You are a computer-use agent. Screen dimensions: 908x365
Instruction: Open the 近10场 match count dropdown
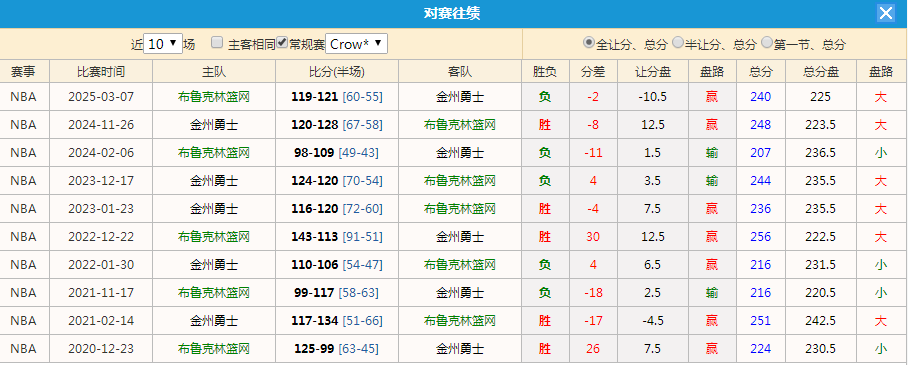pos(163,43)
